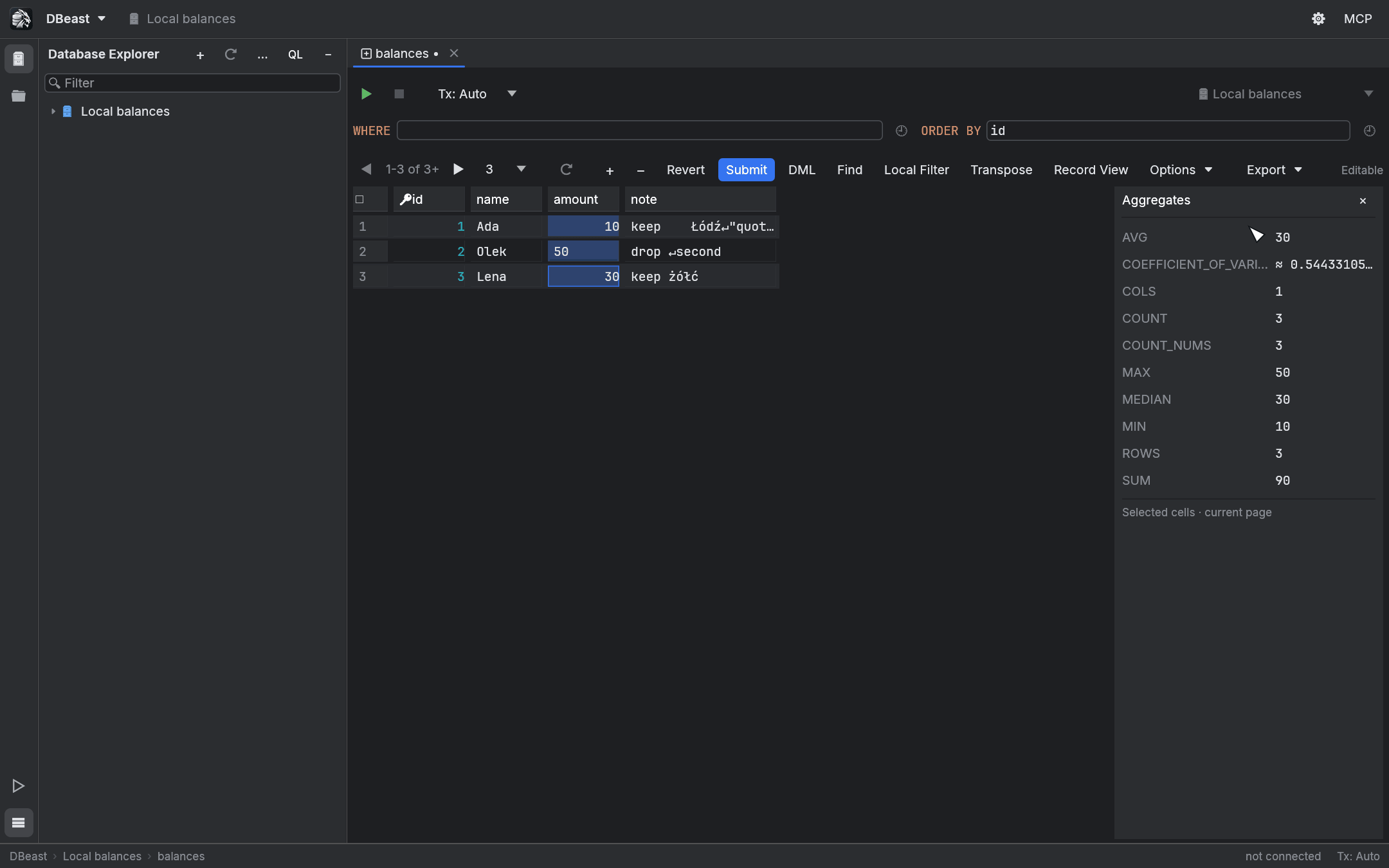Expand the Local balances tree node
Image resolution: width=1389 pixels, height=868 pixels.
[53, 111]
